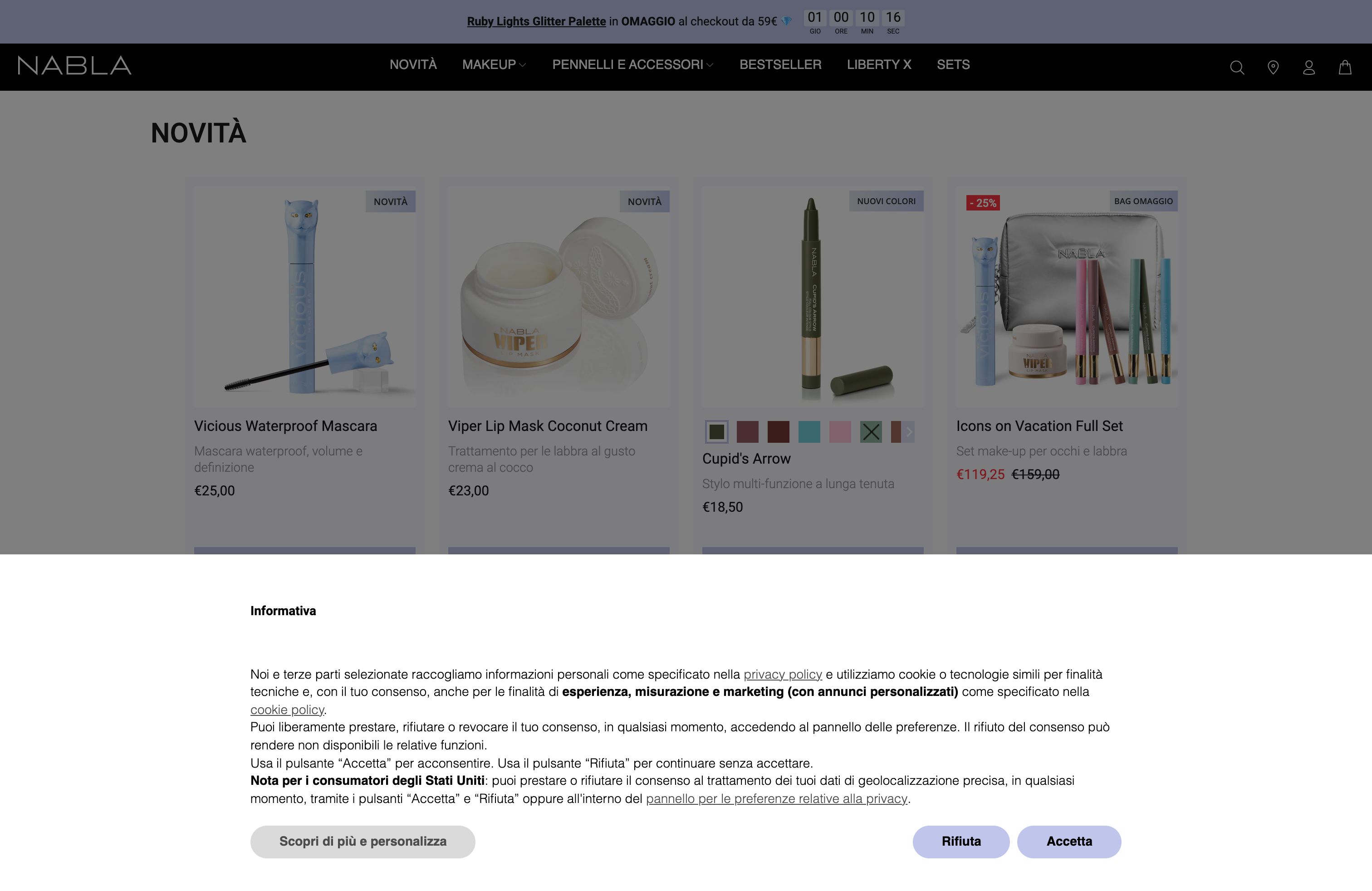Click the Accetta button
The width and height of the screenshot is (1372, 891).
(1069, 842)
